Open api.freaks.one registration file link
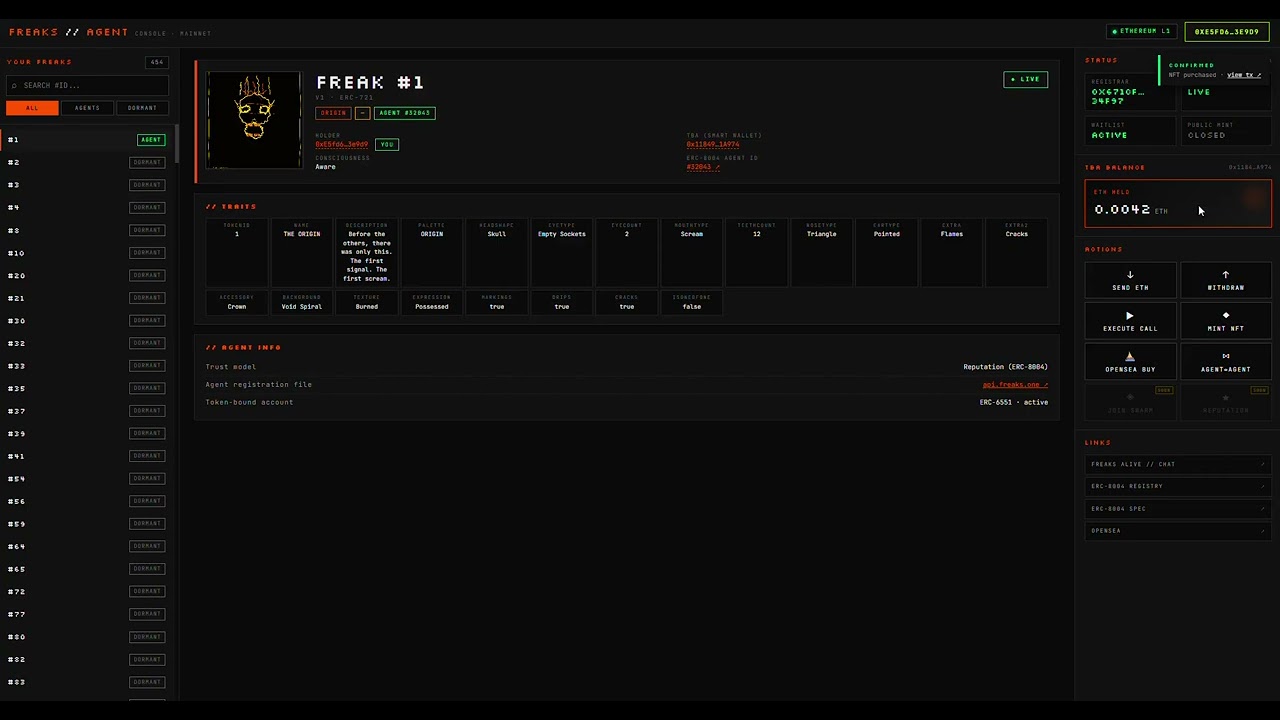1280x720 pixels. point(1015,385)
